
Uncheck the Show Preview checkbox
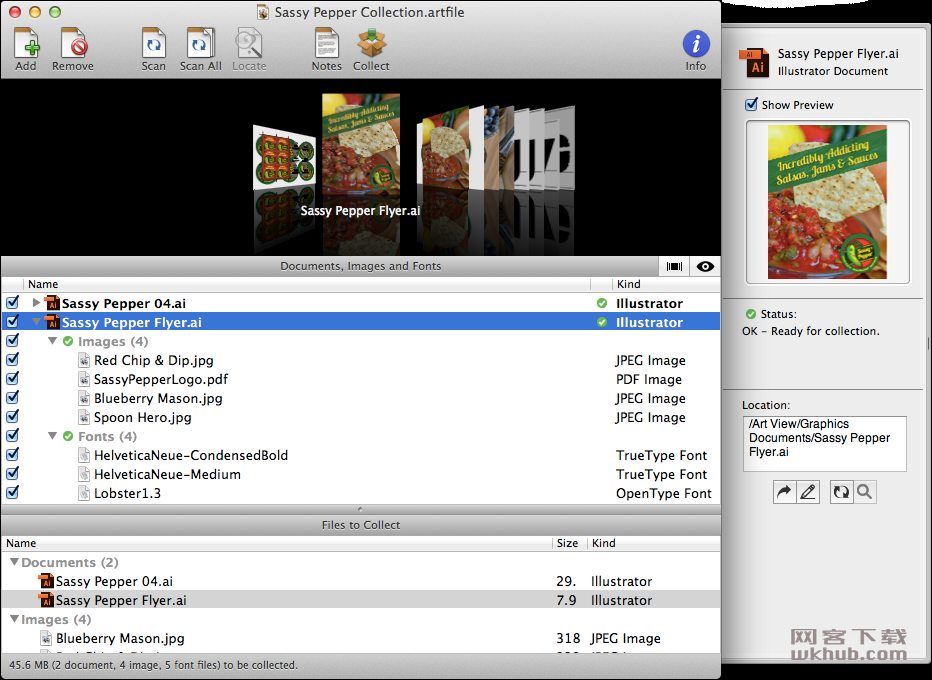tap(751, 105)
